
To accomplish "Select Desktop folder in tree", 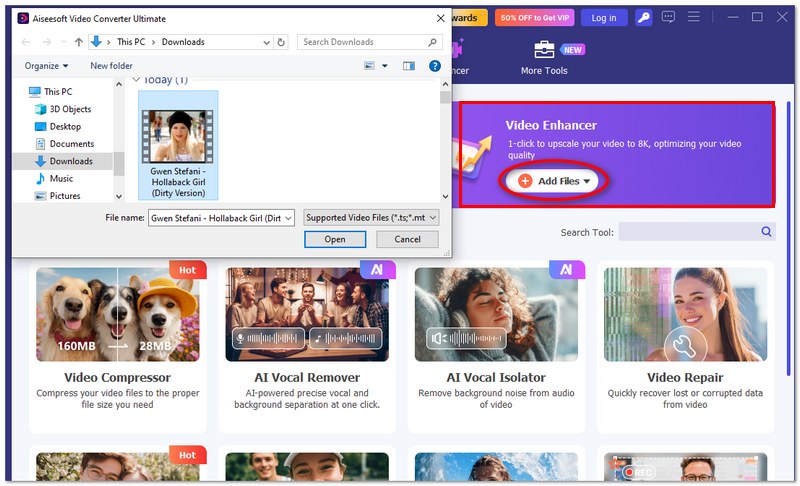I will point(58,126).
